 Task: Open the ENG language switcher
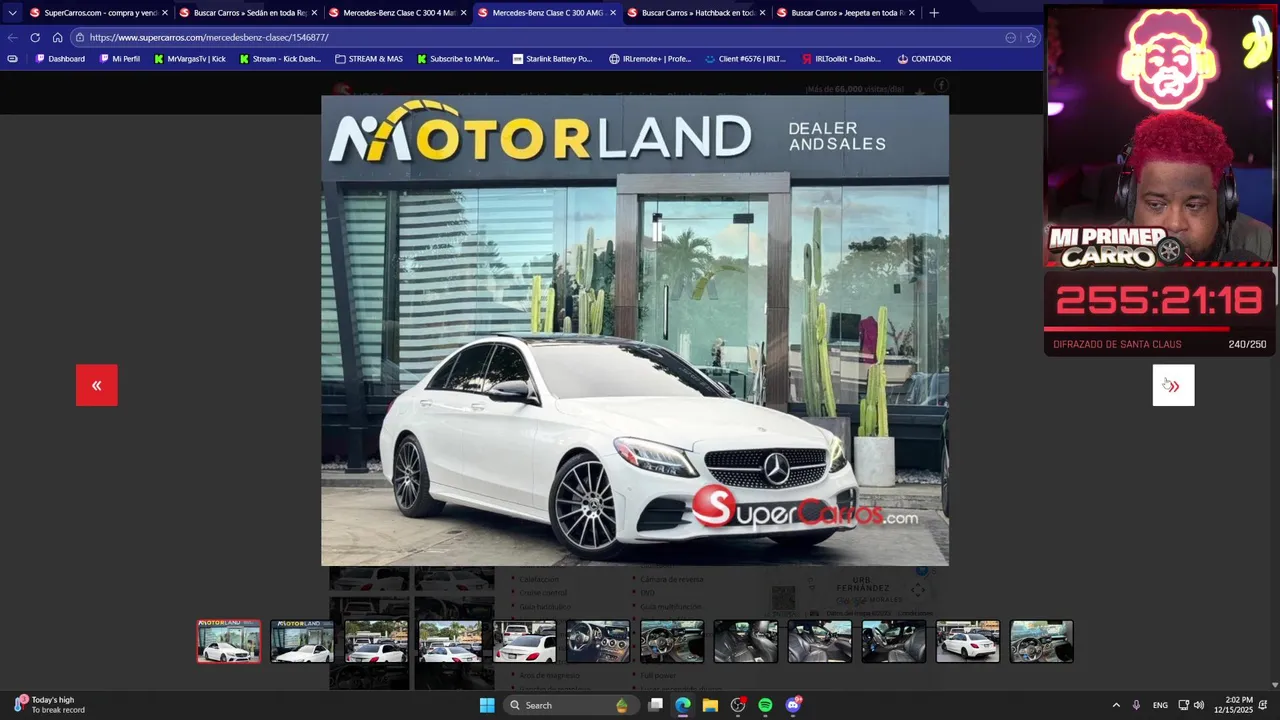click(1160, 705)
